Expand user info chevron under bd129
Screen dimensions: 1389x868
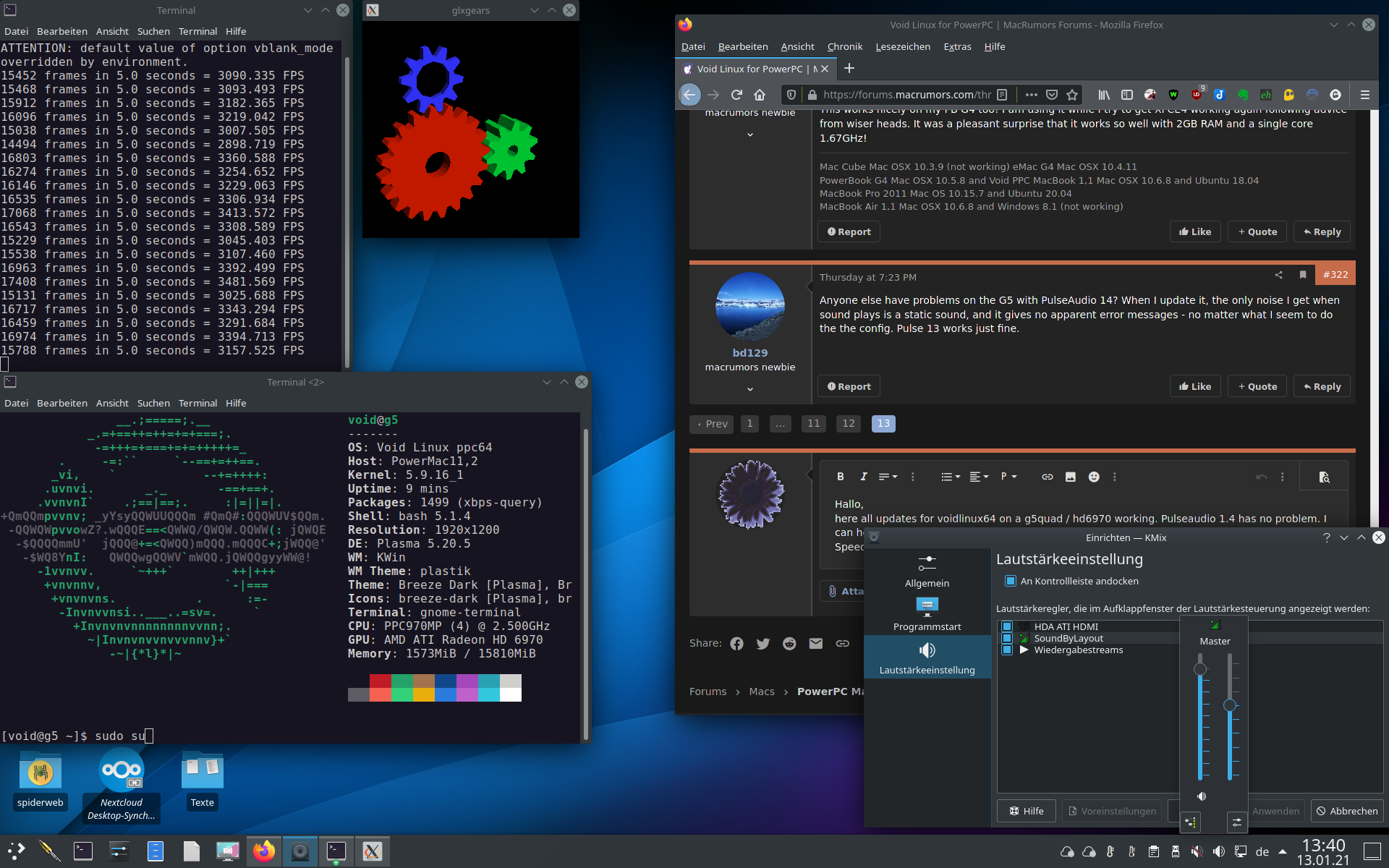pyautogui.click(x=750, y=389)
